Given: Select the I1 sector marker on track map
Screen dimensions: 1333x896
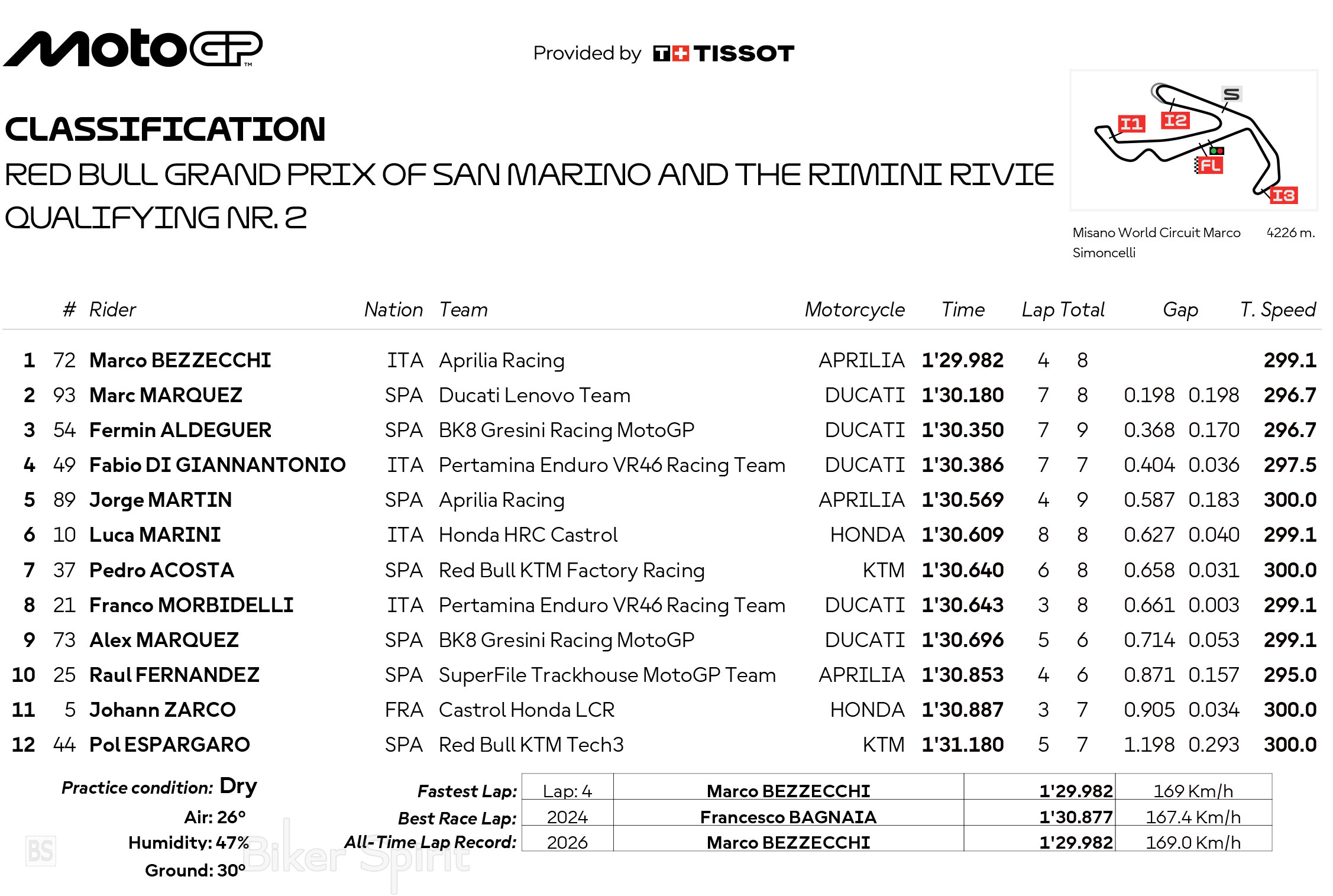Looking at the screenshot, I should pyautogui.click(x=1131, y=124).
